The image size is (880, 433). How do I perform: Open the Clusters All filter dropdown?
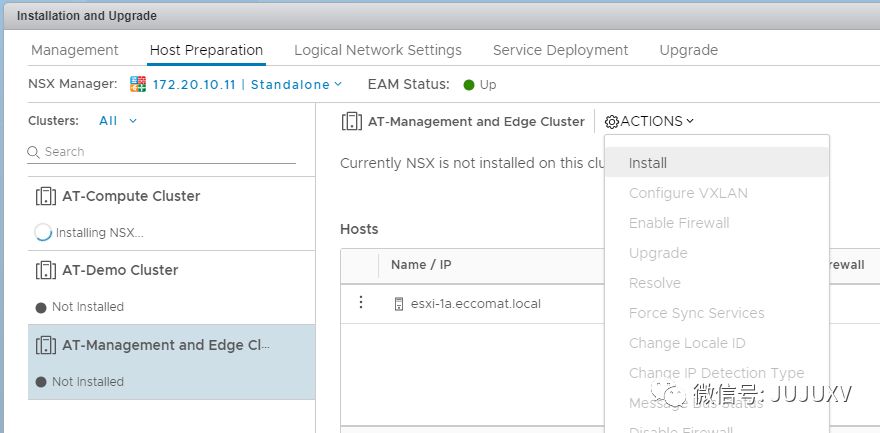(x=118, y=121)
